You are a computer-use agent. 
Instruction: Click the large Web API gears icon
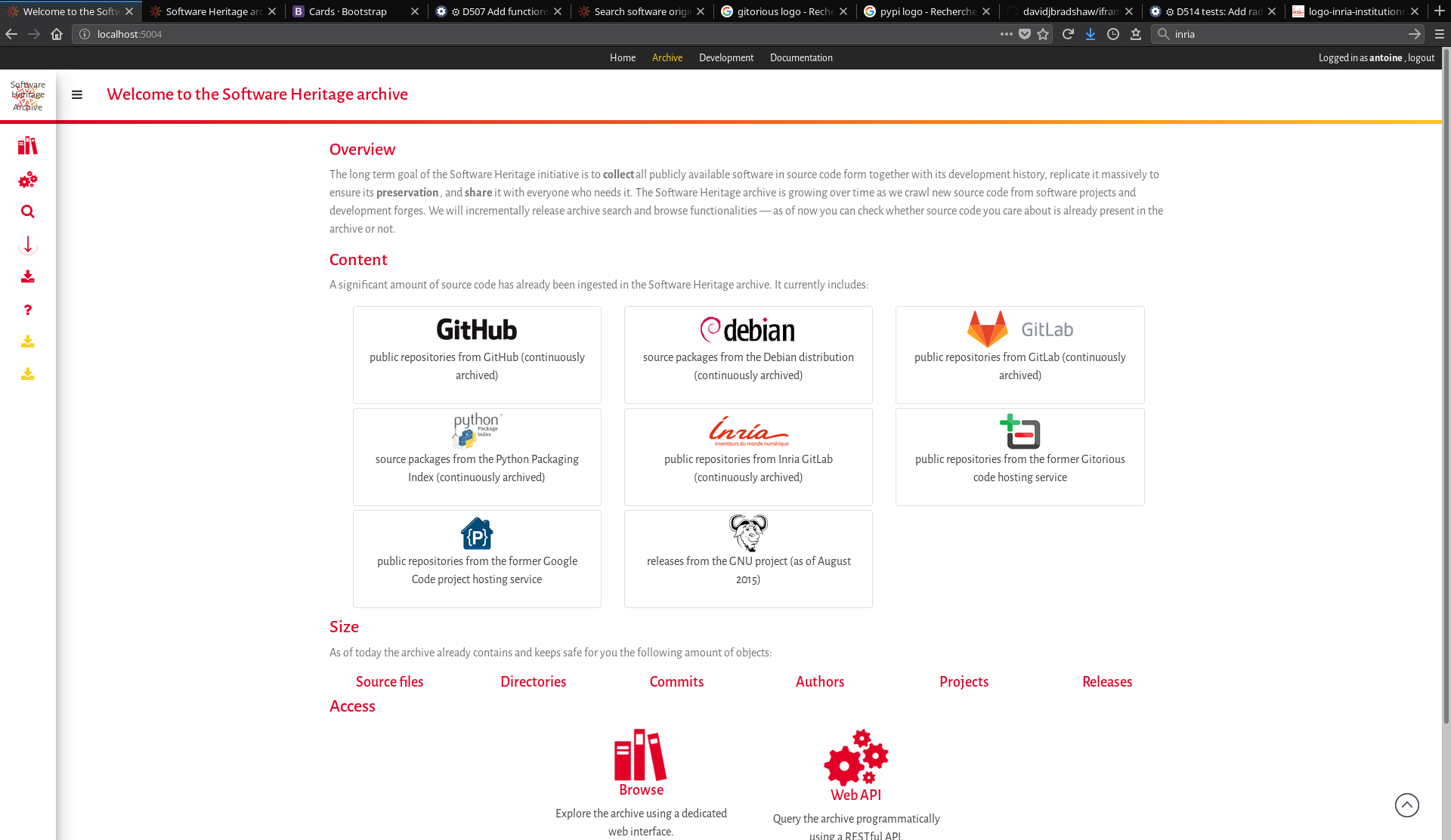[x=856, y=758]
